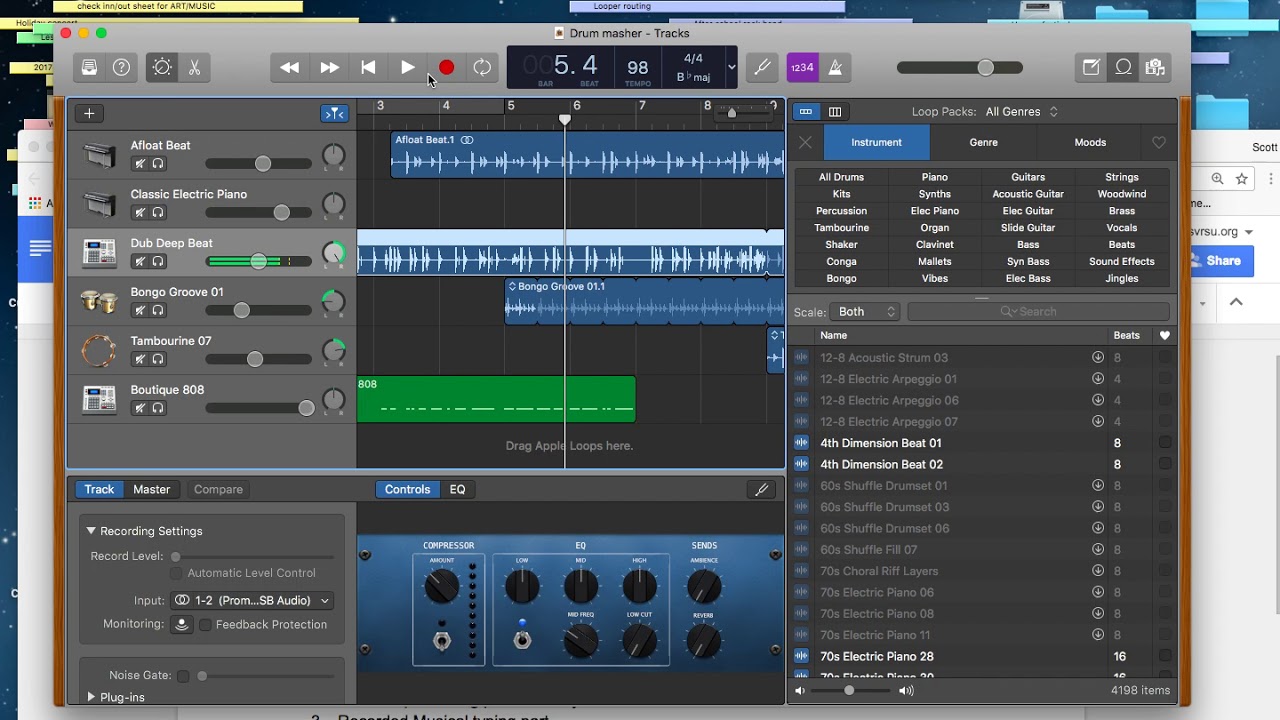Open the Scale Both dropdown
Screen dimensions: 1280x720
pos(866,312)
